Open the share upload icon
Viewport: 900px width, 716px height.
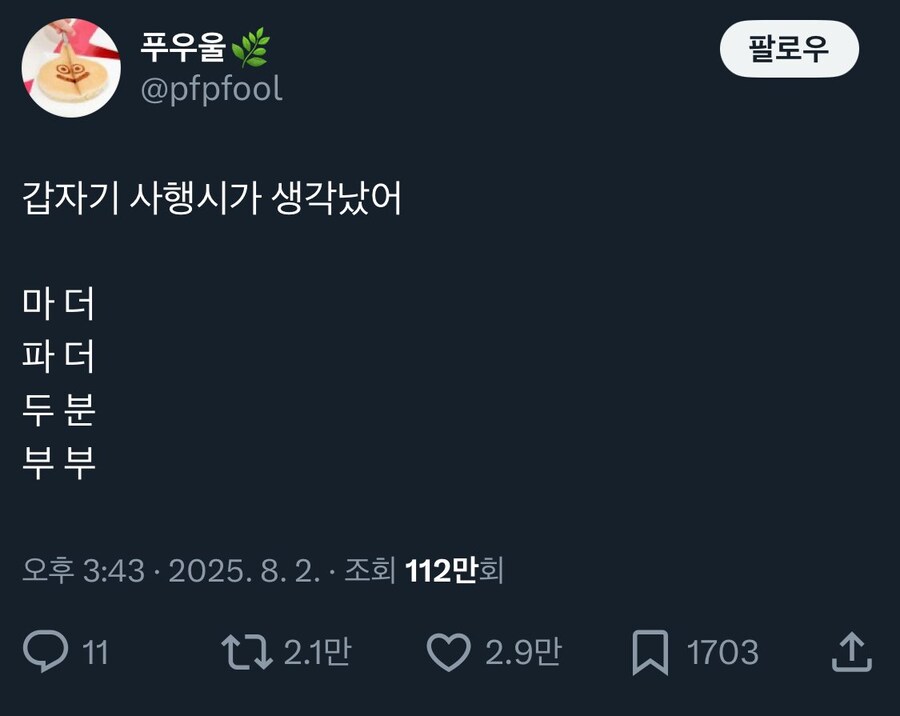click(852, 653)
